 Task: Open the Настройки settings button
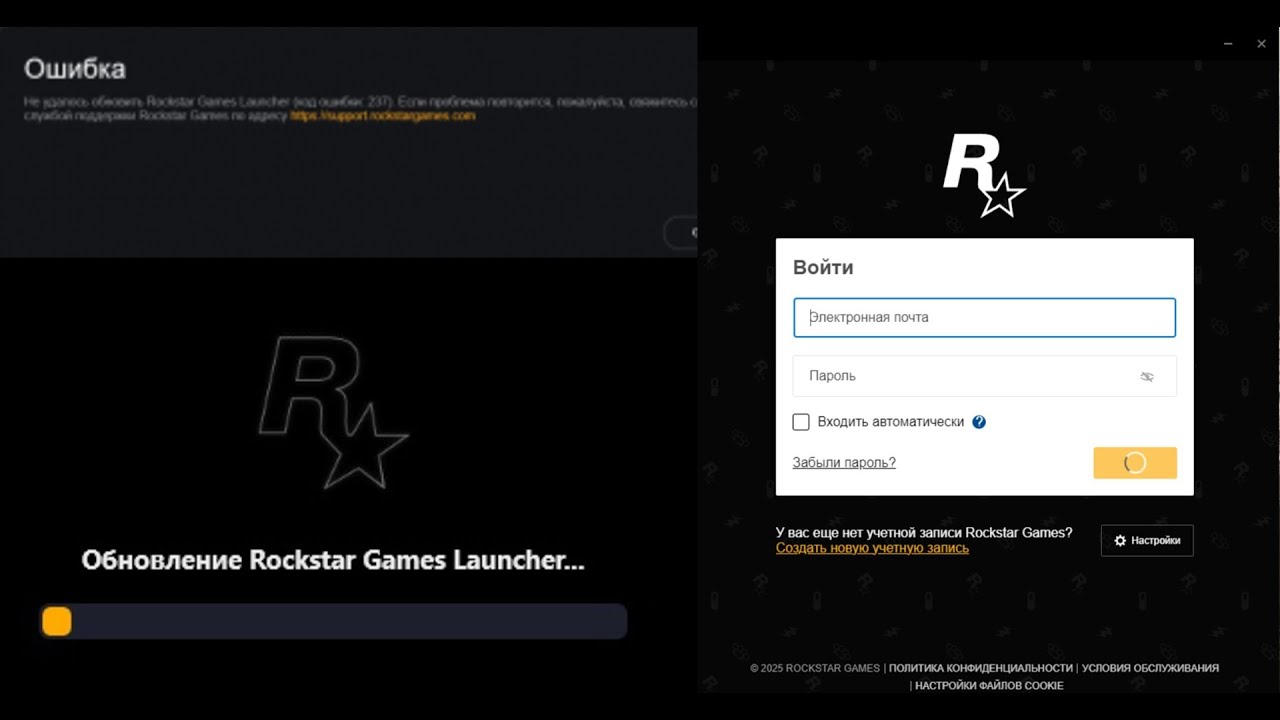click(x=1147, y=540)
